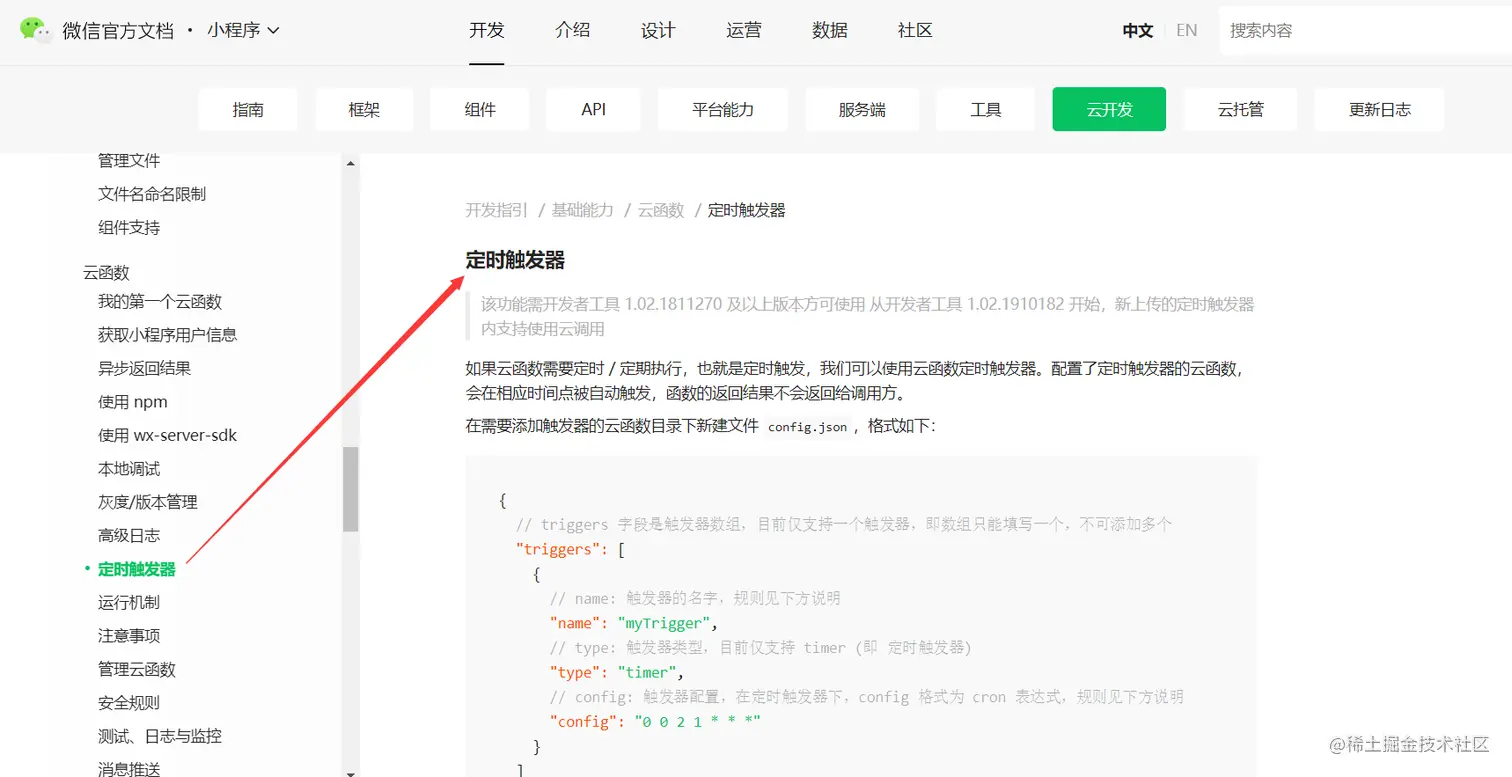Switch to the 介绍 top tab
Viewport: 1512px width, 777px height.
pyautogui.click(x=572, y=30)
